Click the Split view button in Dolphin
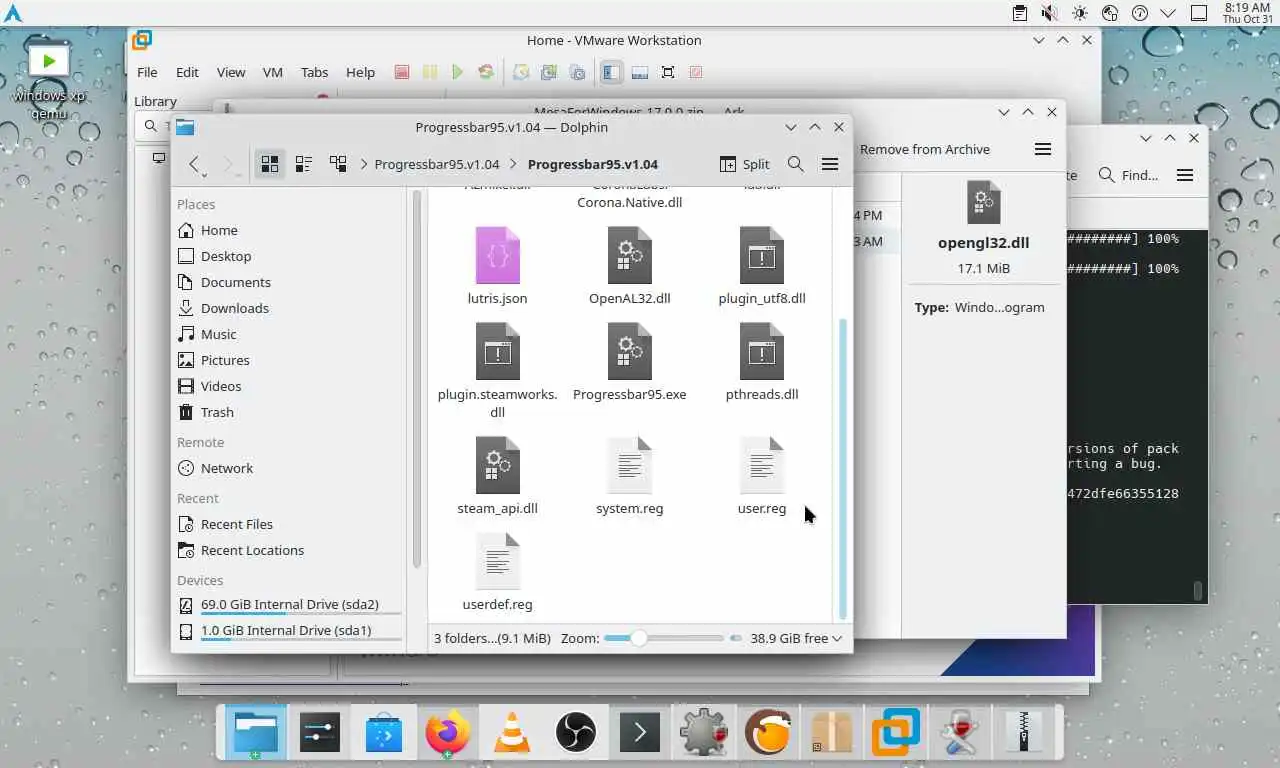This screenshot has height=768, width=1280. pos(745,164)
